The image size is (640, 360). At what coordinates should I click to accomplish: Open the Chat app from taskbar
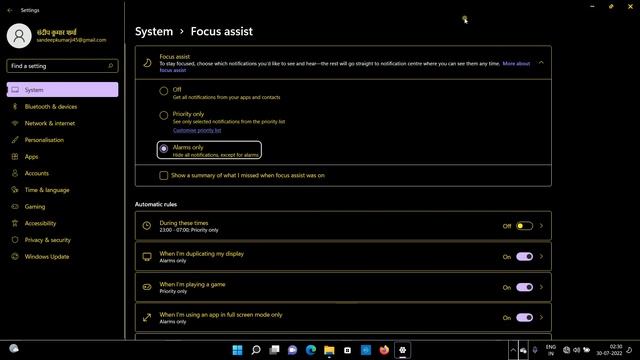point(292,350)
